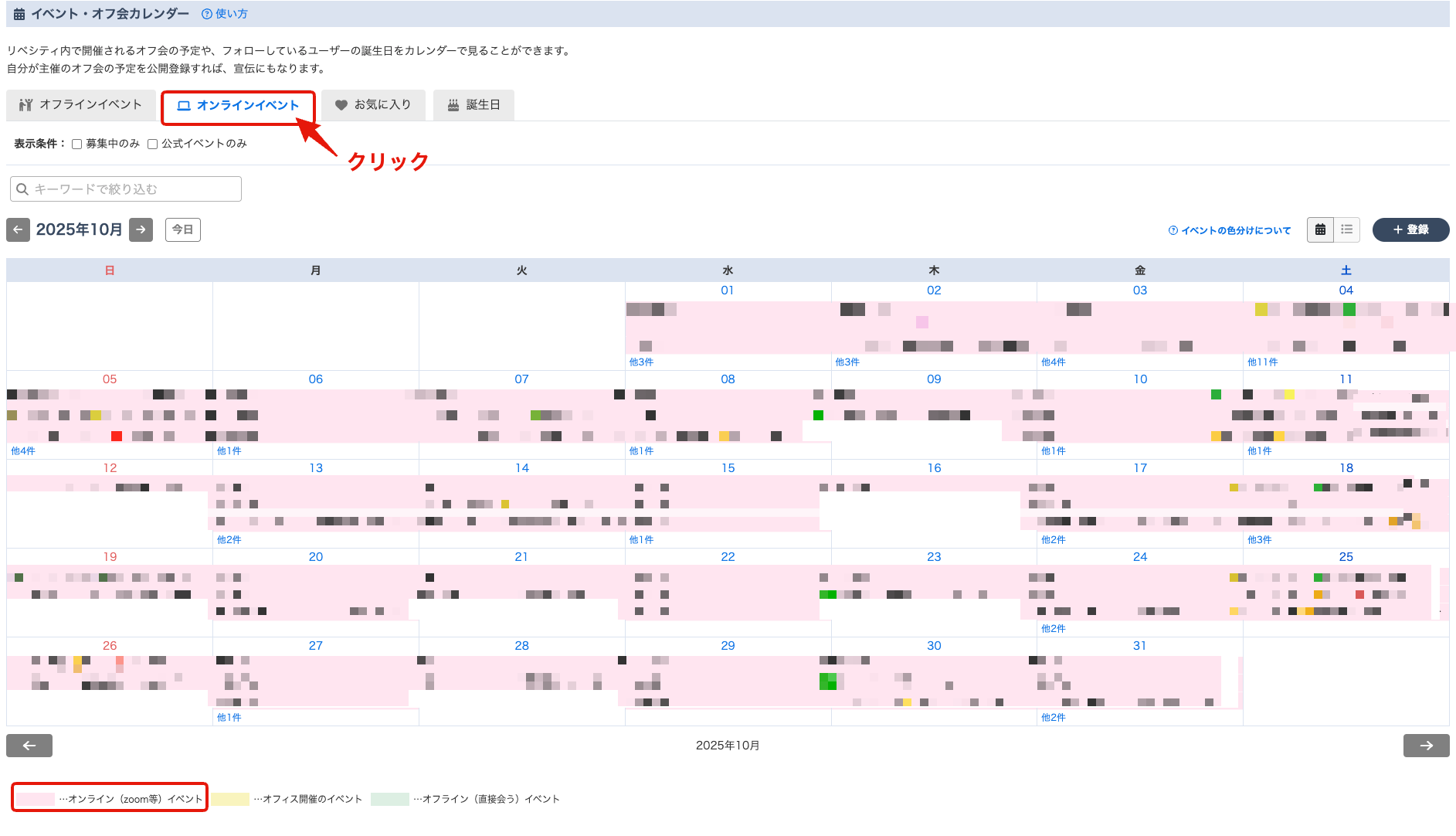The height and width of the screenshot is (836, 1456).
Task: Switch to list view icon
Action: point(1346,229)
